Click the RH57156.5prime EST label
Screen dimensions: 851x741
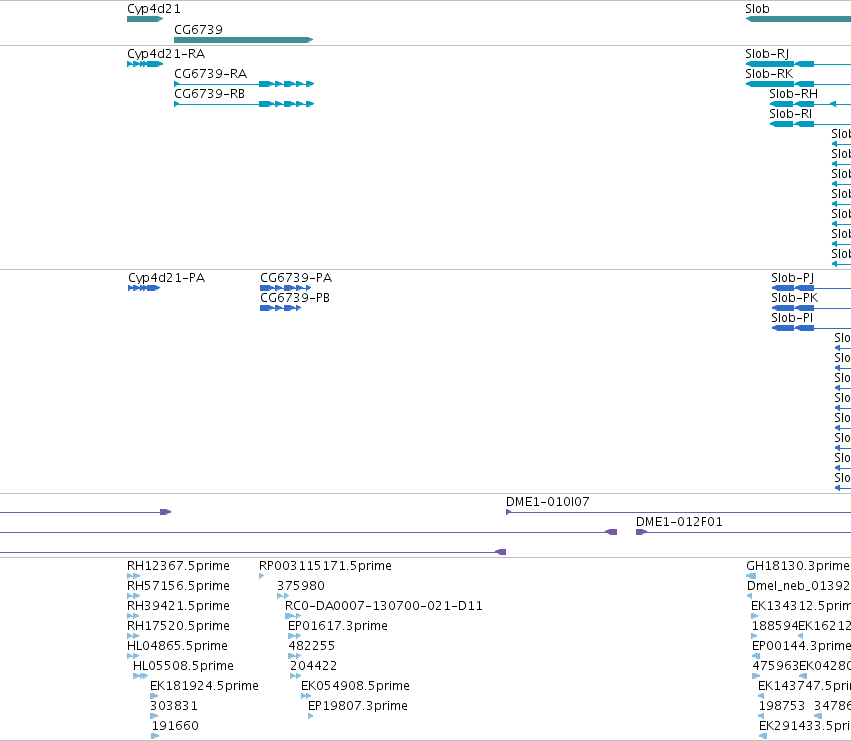[178, 586]
